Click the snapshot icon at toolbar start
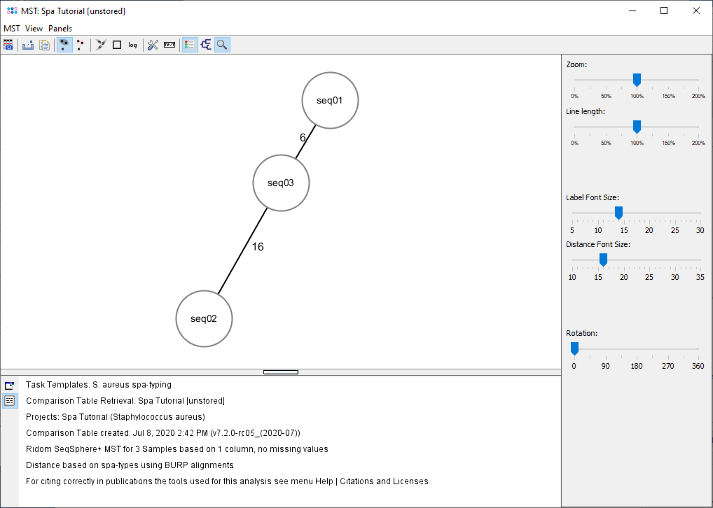The height and width of the screenshot is (508, 713). pos(9,45)
